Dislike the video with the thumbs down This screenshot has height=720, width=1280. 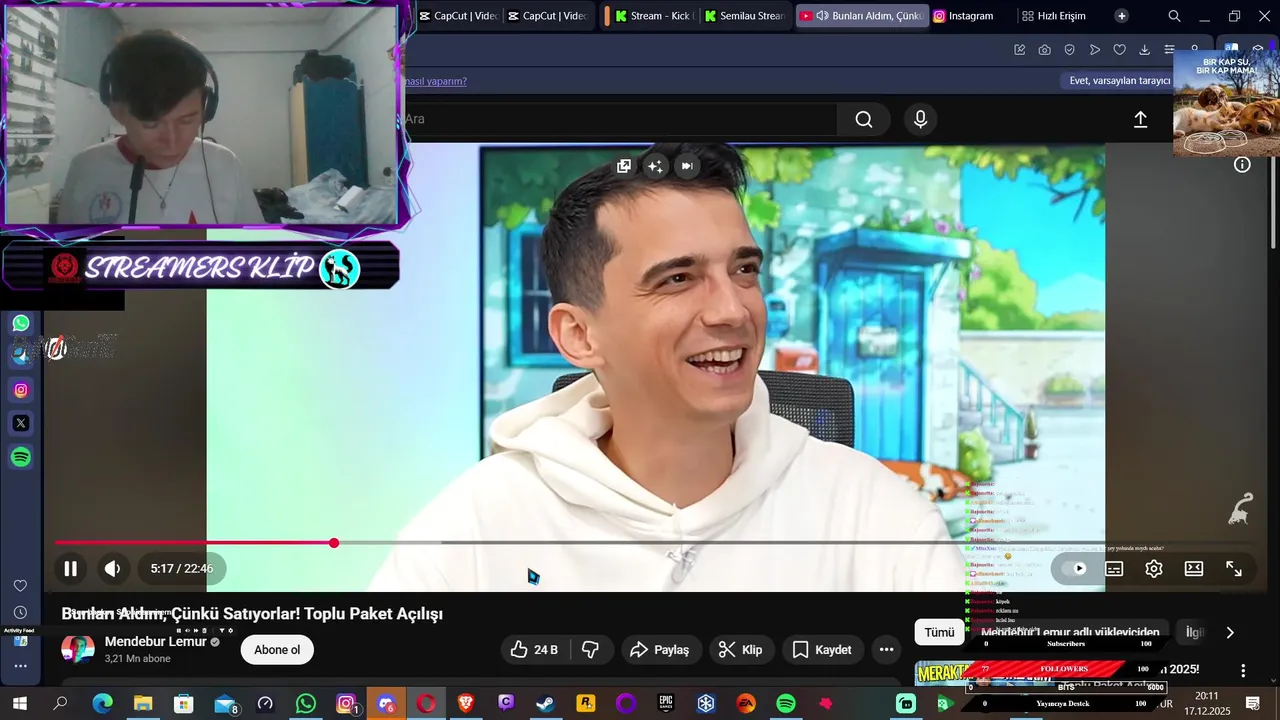590,650
